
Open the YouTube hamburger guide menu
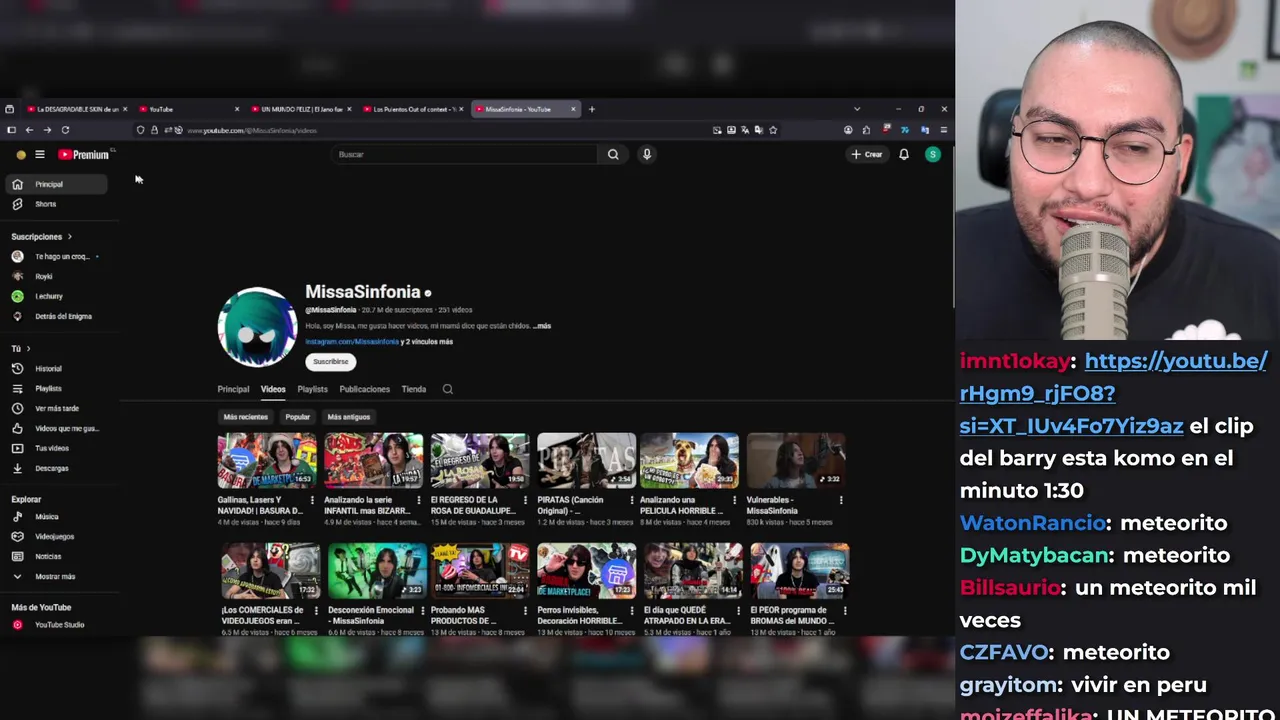[x=40, y=154]
